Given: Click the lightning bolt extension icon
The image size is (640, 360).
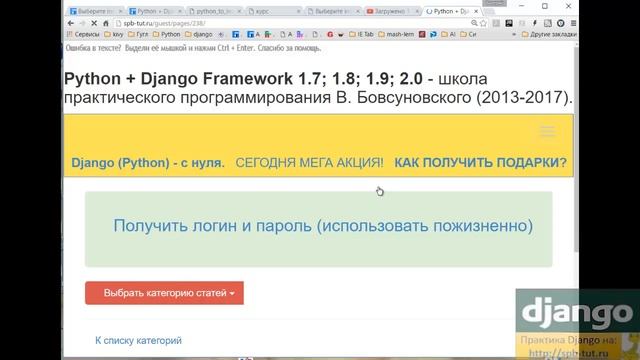Looking at the screenshot, I should pyautogui.click(x=535, y=23).
